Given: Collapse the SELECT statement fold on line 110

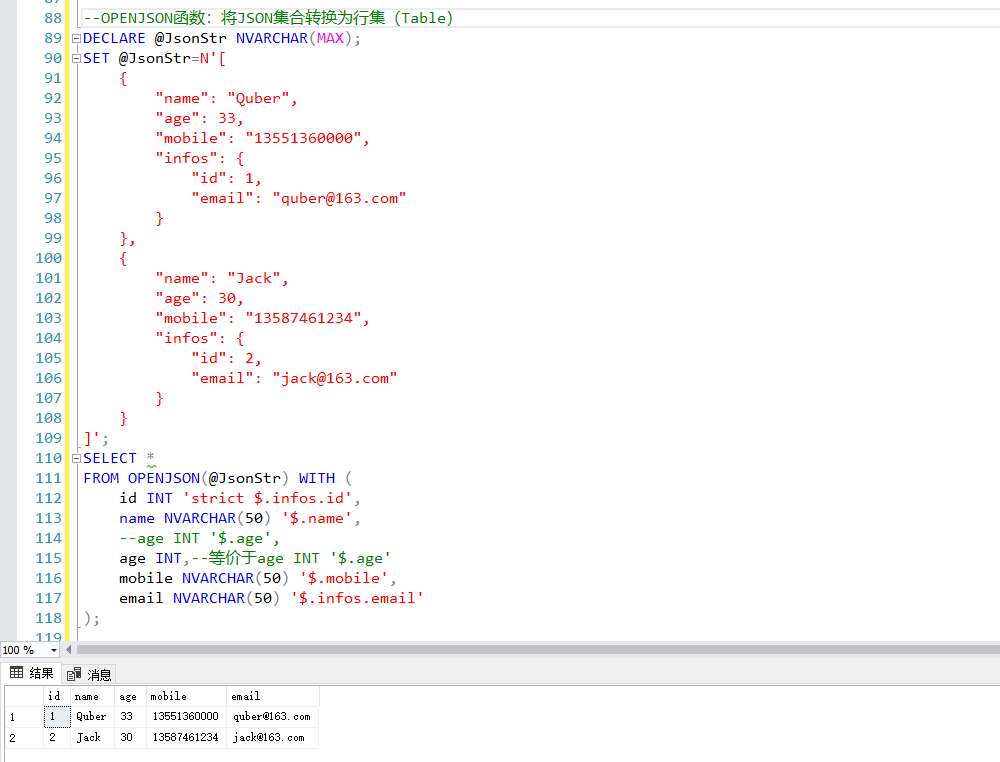Looking at the screenshot, I should click(x=75, y=458).
